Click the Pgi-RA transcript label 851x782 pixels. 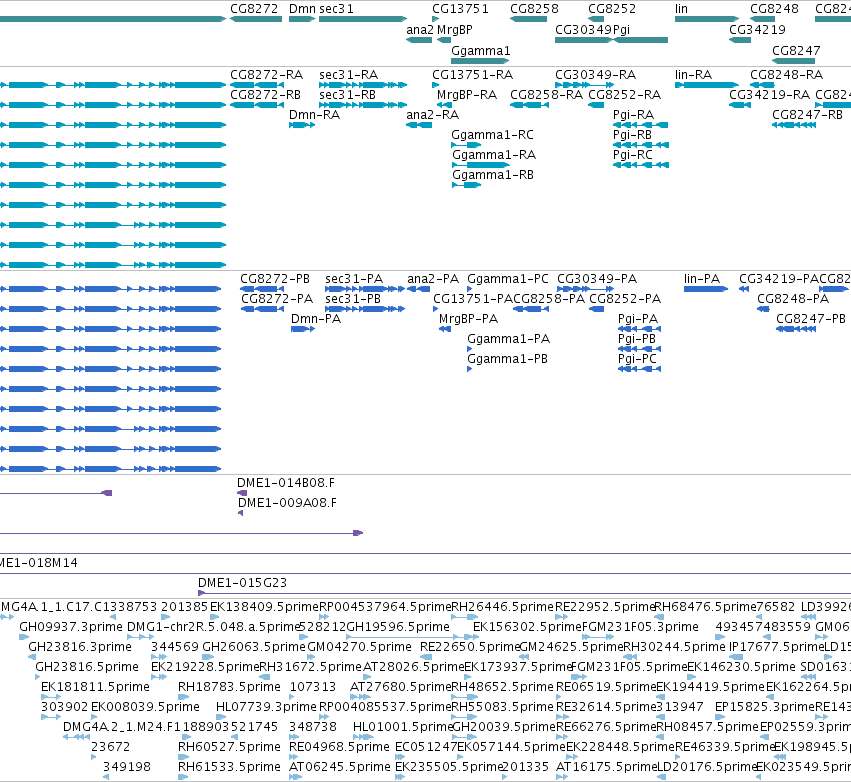tap(633, 115)
